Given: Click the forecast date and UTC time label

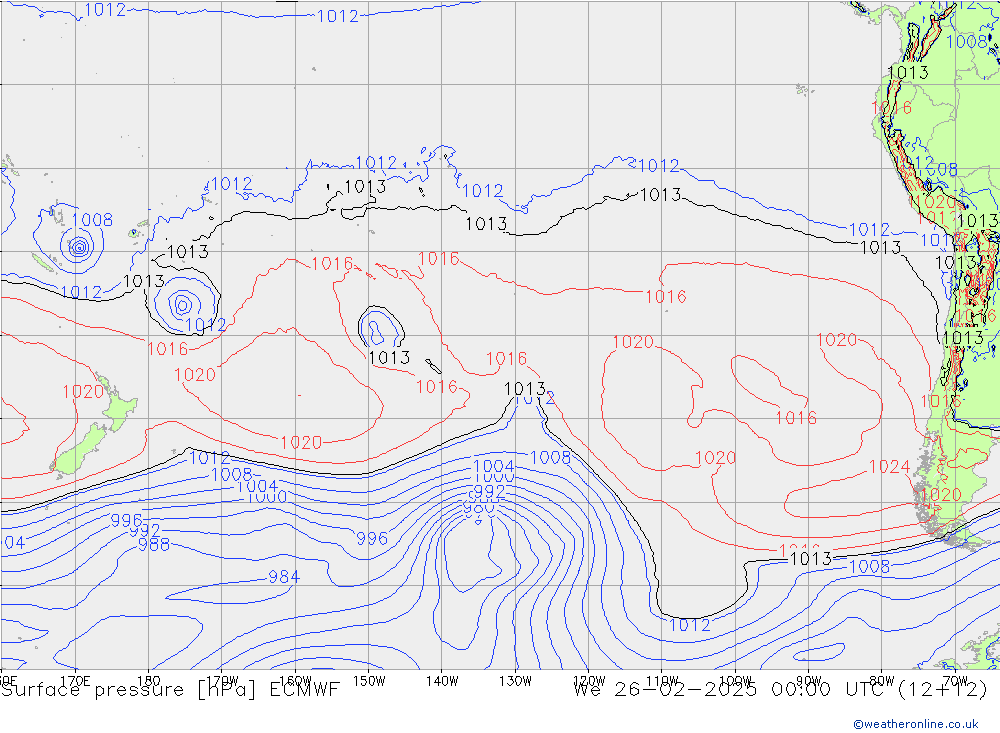Looking at the screenshot, I should click(780, 690).
